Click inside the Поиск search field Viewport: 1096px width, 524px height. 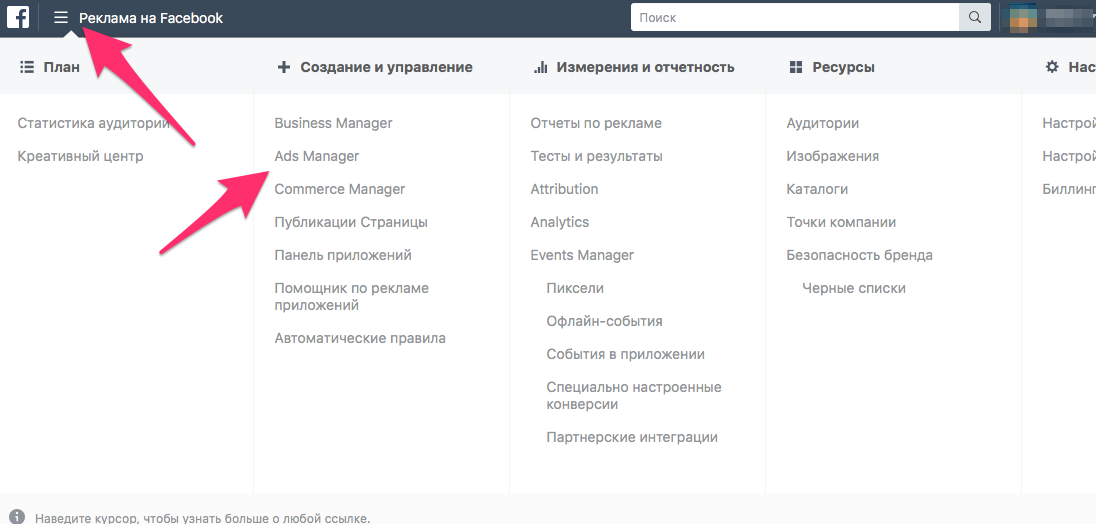pos(794,17)
